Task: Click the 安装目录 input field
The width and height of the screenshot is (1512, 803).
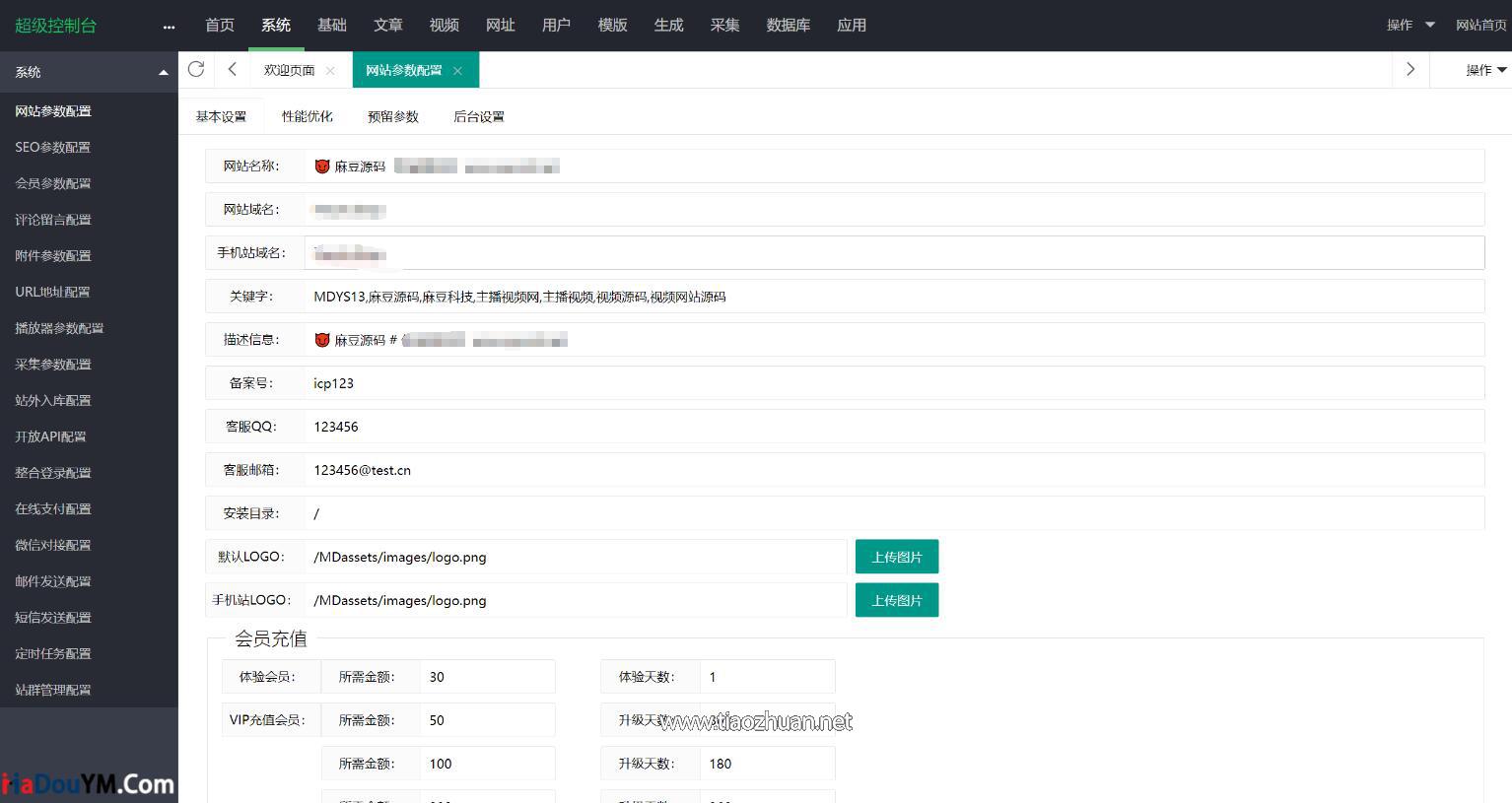Action: (x=894, y=513)
